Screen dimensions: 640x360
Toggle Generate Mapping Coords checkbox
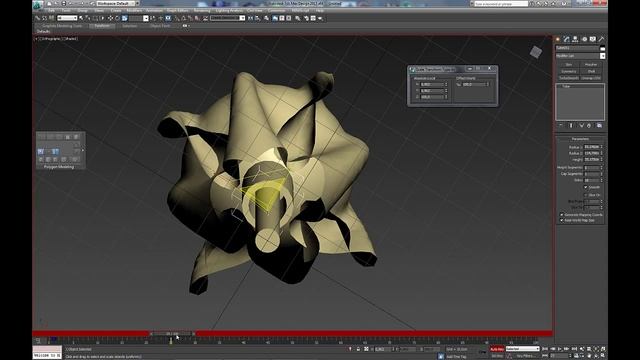(x=562, y=214)
